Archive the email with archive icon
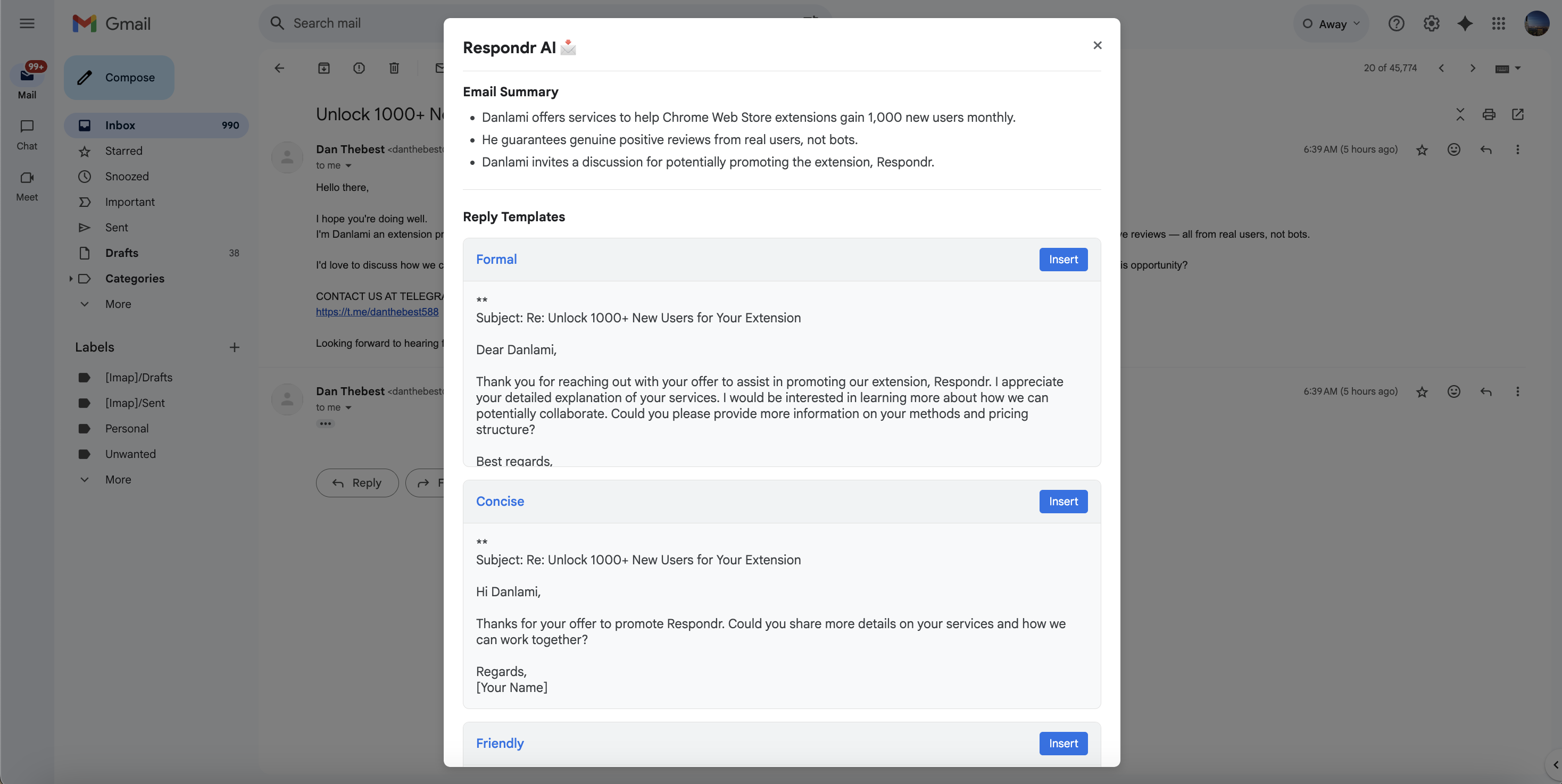 click(x=324, y=68)
